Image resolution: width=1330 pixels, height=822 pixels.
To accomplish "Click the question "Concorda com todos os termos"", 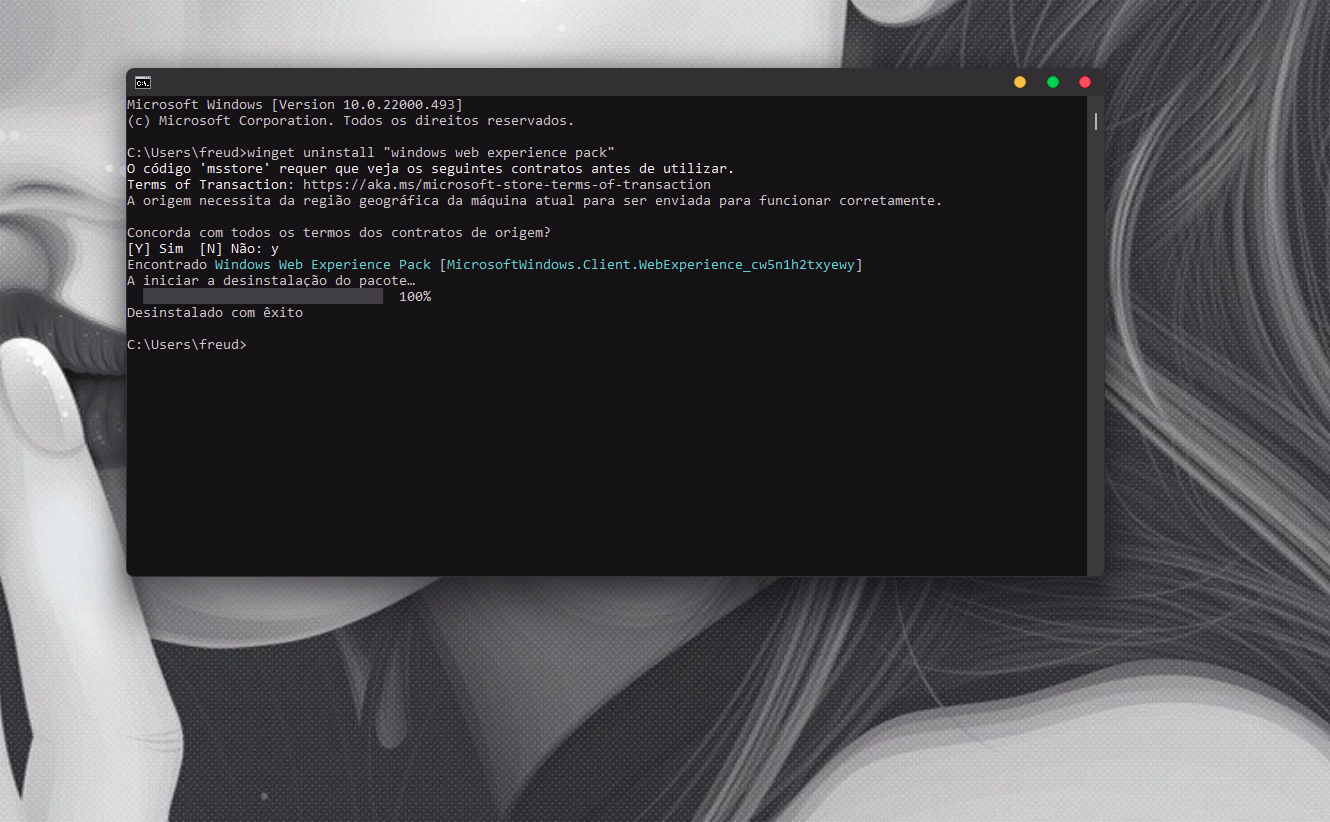I will tap(339, 233).
